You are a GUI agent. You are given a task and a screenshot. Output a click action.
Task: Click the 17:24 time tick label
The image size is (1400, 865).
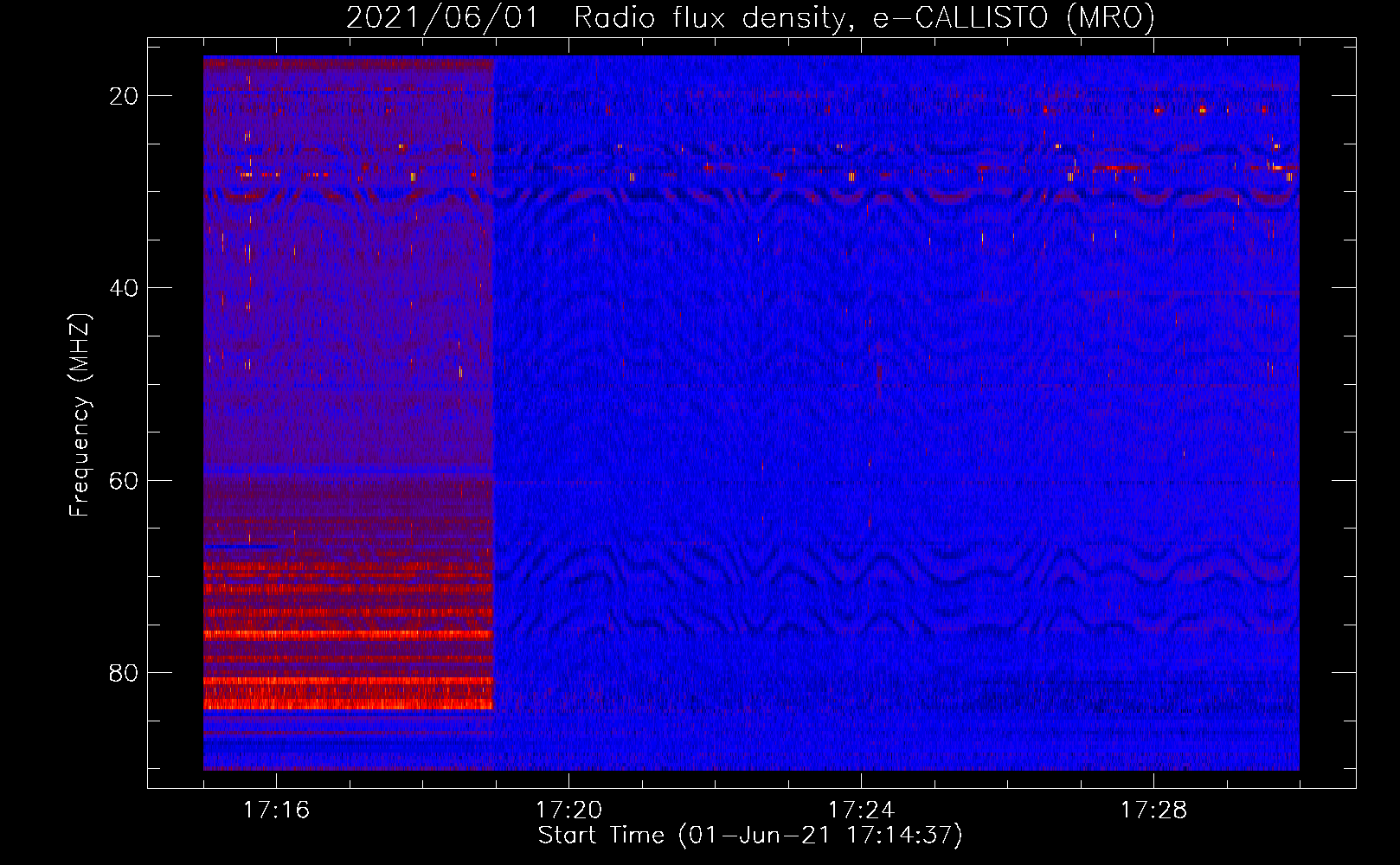[861, 811]
